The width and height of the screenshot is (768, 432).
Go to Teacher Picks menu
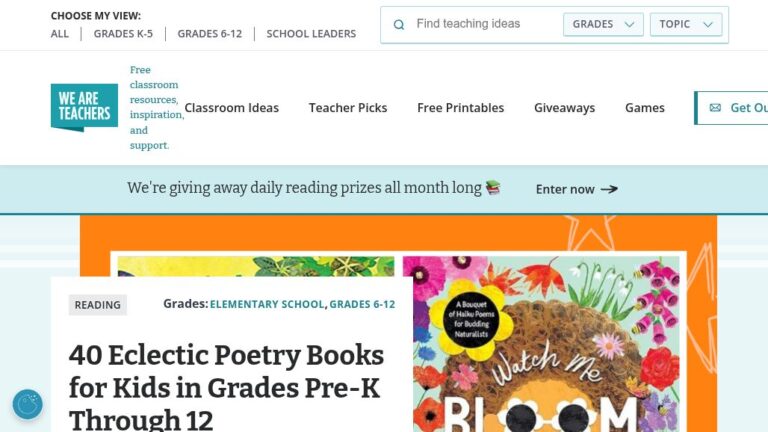348,108
